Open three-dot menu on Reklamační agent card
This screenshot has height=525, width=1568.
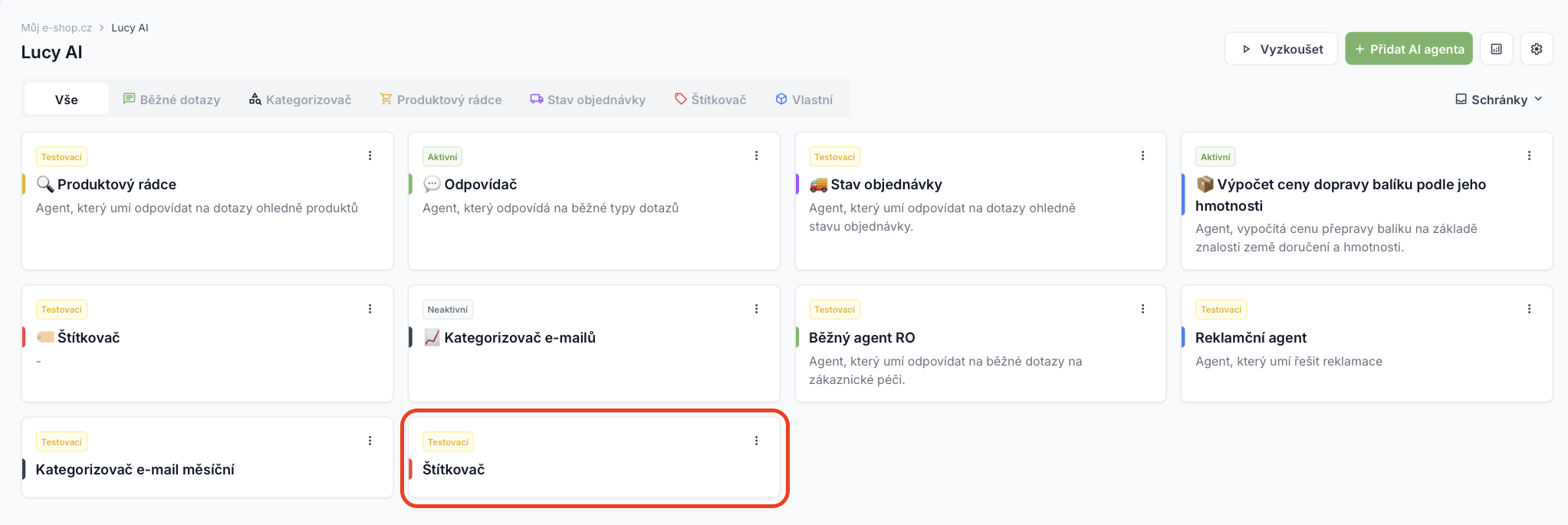pos(1529,309)
